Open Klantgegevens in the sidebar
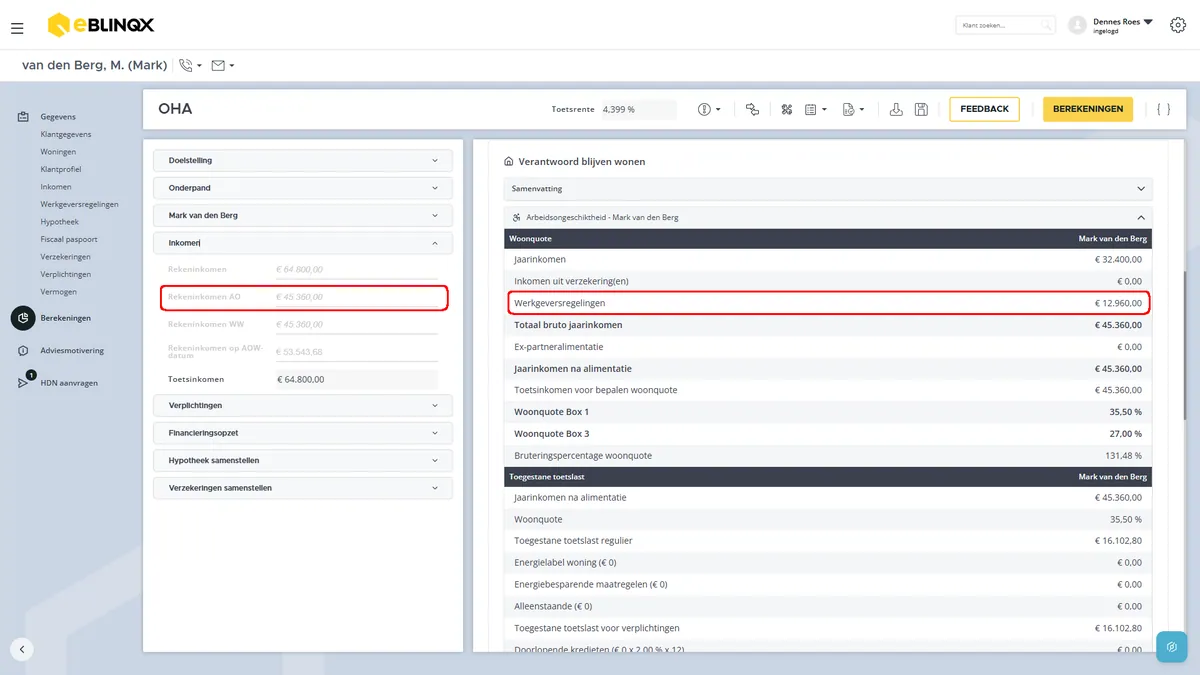The height and width of the screenshot is (675, 1200). (66, 134)
